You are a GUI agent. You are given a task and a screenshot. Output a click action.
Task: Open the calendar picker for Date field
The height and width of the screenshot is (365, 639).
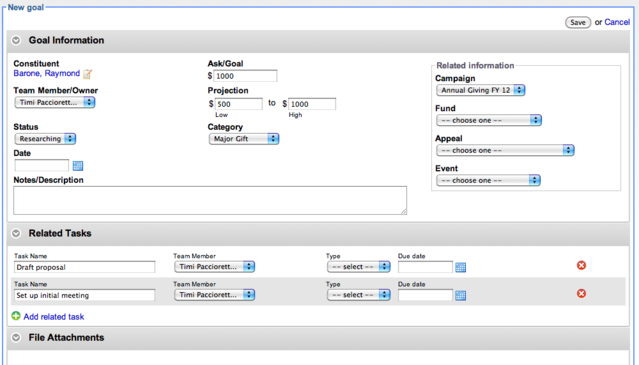78,166
